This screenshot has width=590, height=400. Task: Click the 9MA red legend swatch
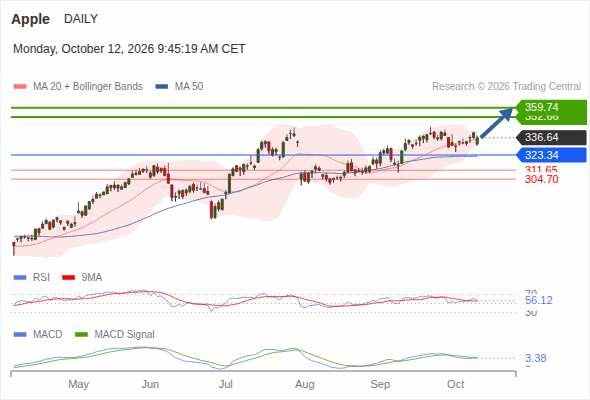pos(68,278)
